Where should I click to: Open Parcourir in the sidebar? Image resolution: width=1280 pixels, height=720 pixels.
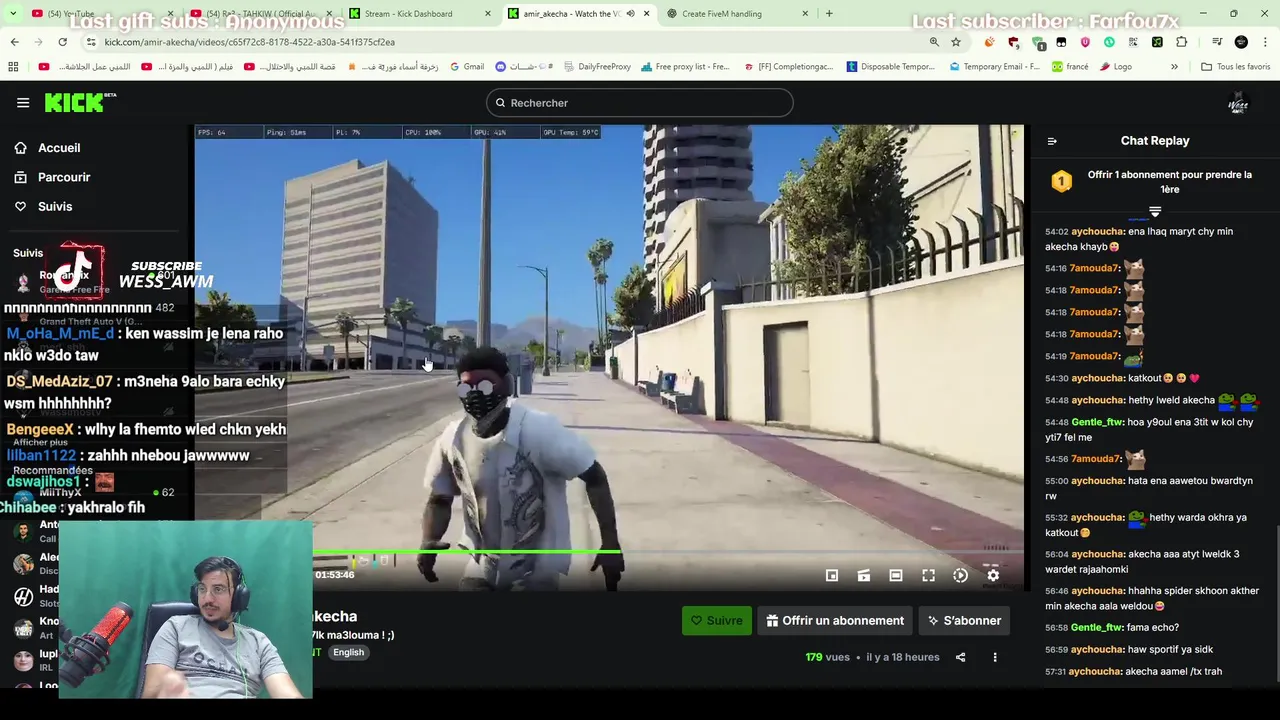[64, 177]
